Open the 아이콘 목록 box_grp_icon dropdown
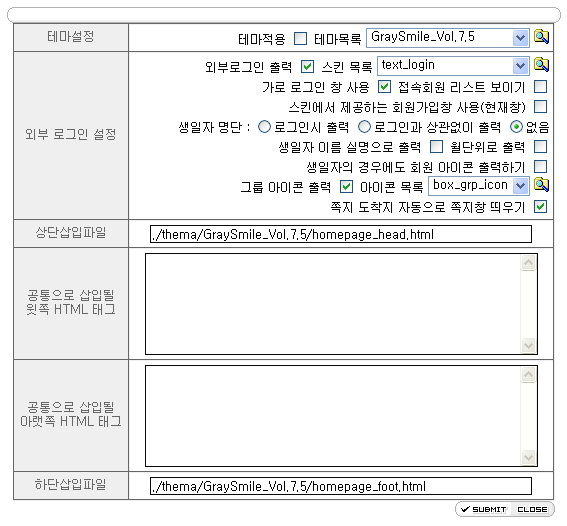Viewport: 567px width, 526px height. (479, 186)
